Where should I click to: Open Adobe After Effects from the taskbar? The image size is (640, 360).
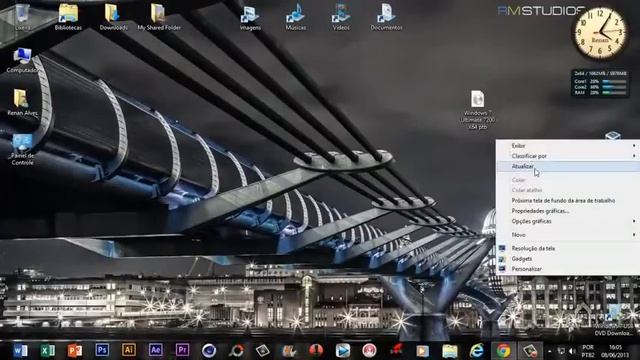(x=156, y=350)
